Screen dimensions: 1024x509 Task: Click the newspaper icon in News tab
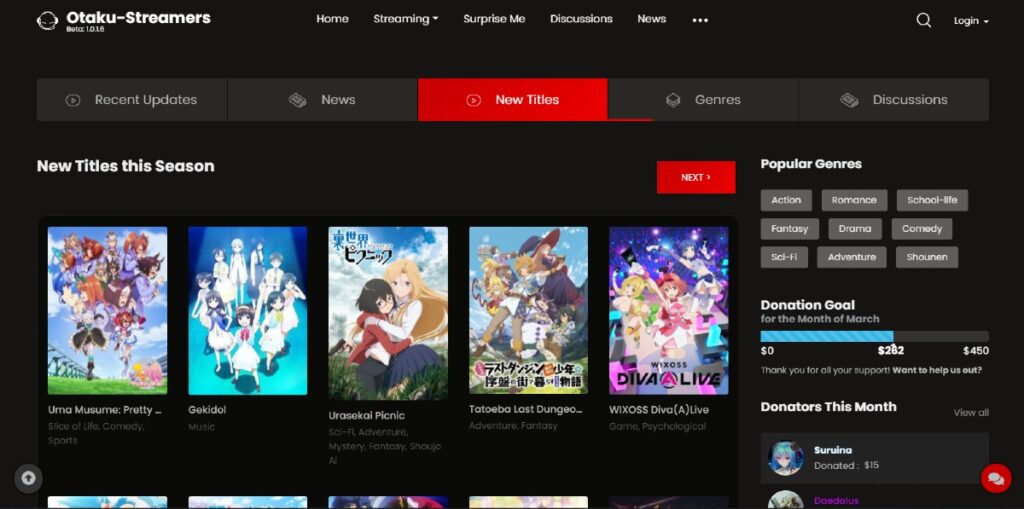297,100
